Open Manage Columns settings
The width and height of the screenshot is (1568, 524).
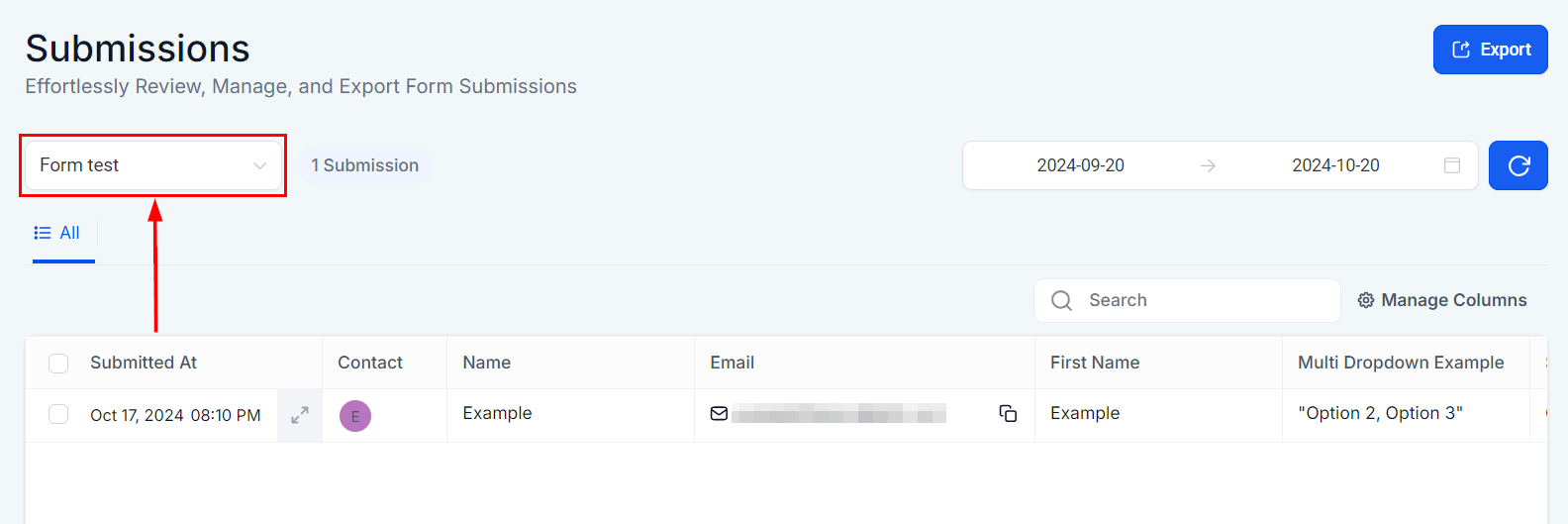1453,300
